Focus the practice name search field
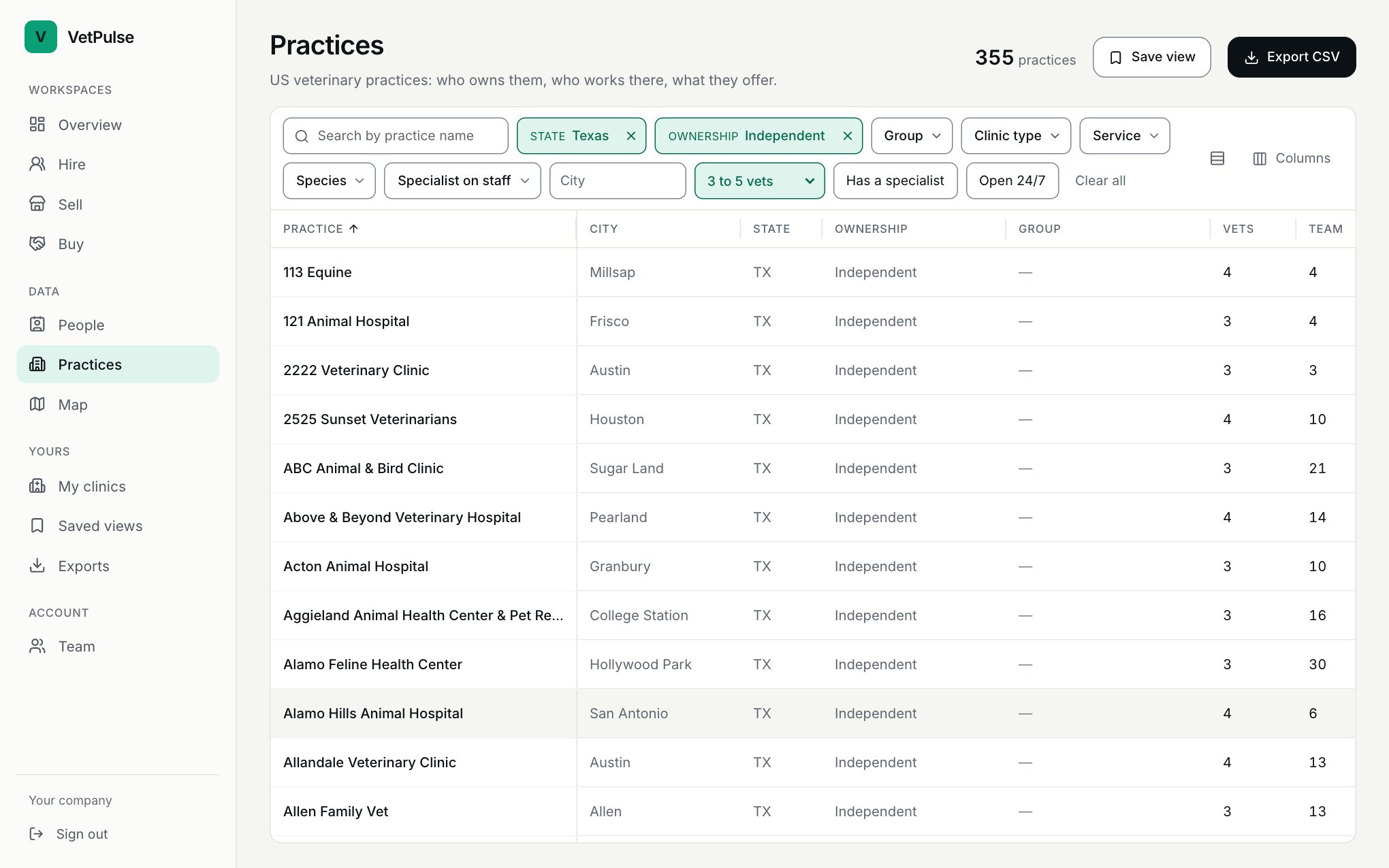1389x868 pixels. click(x=396, y=136)
